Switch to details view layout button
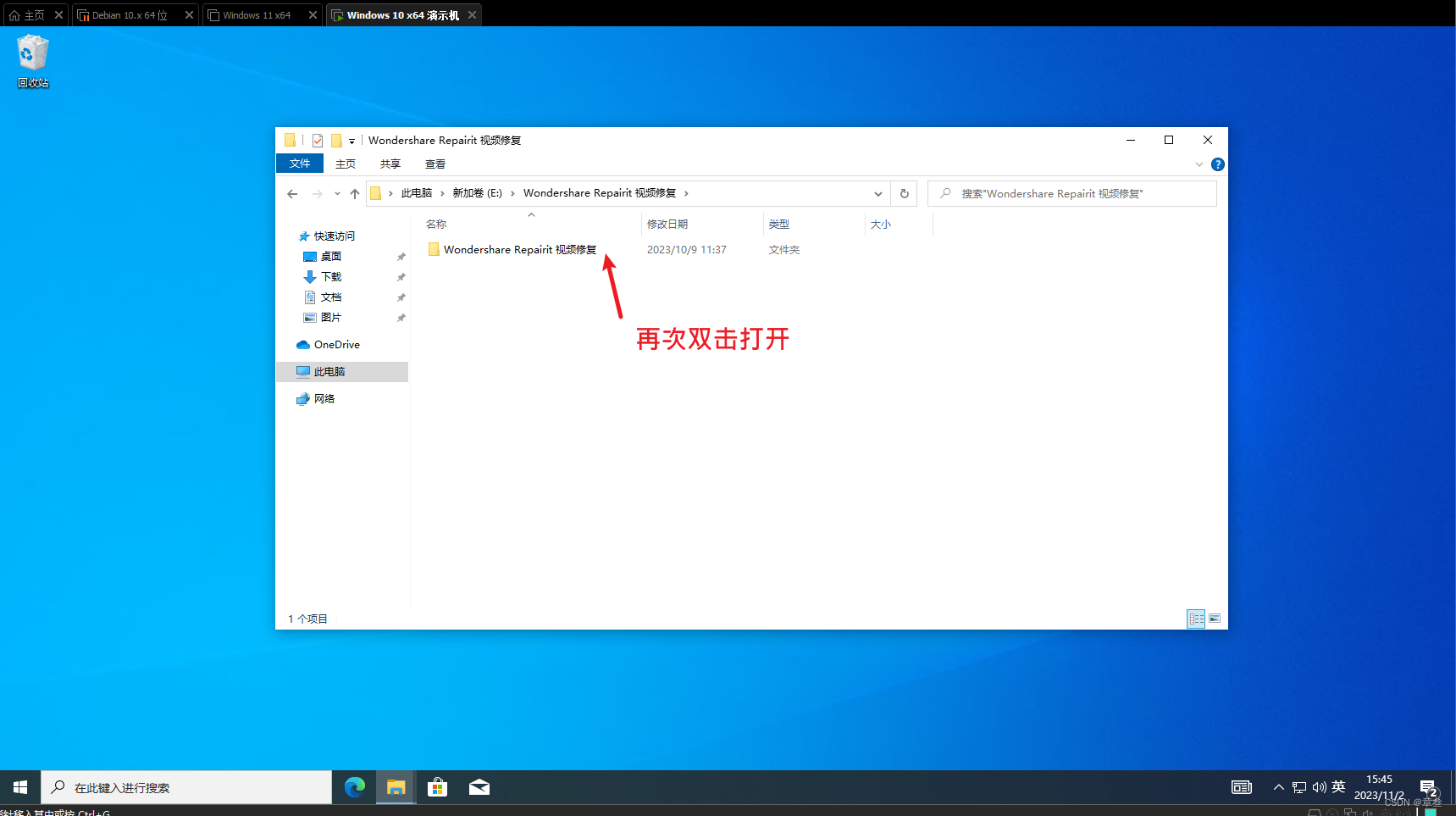 point(1196,619)
